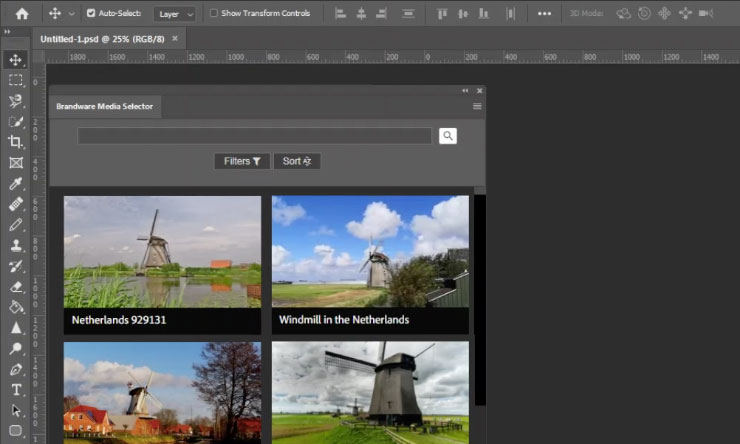Viewport: 740px width, 444px height.
Task: Click the Align right edges icon
Action: click(x=381, y=14)
